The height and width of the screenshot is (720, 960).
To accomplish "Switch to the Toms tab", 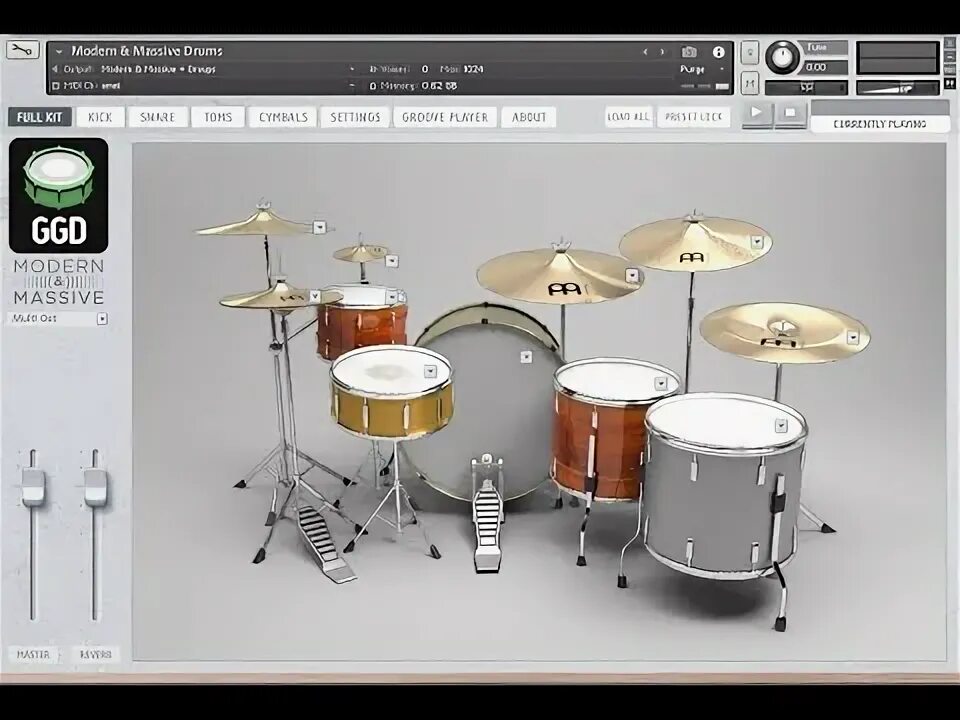I will 218,117.
